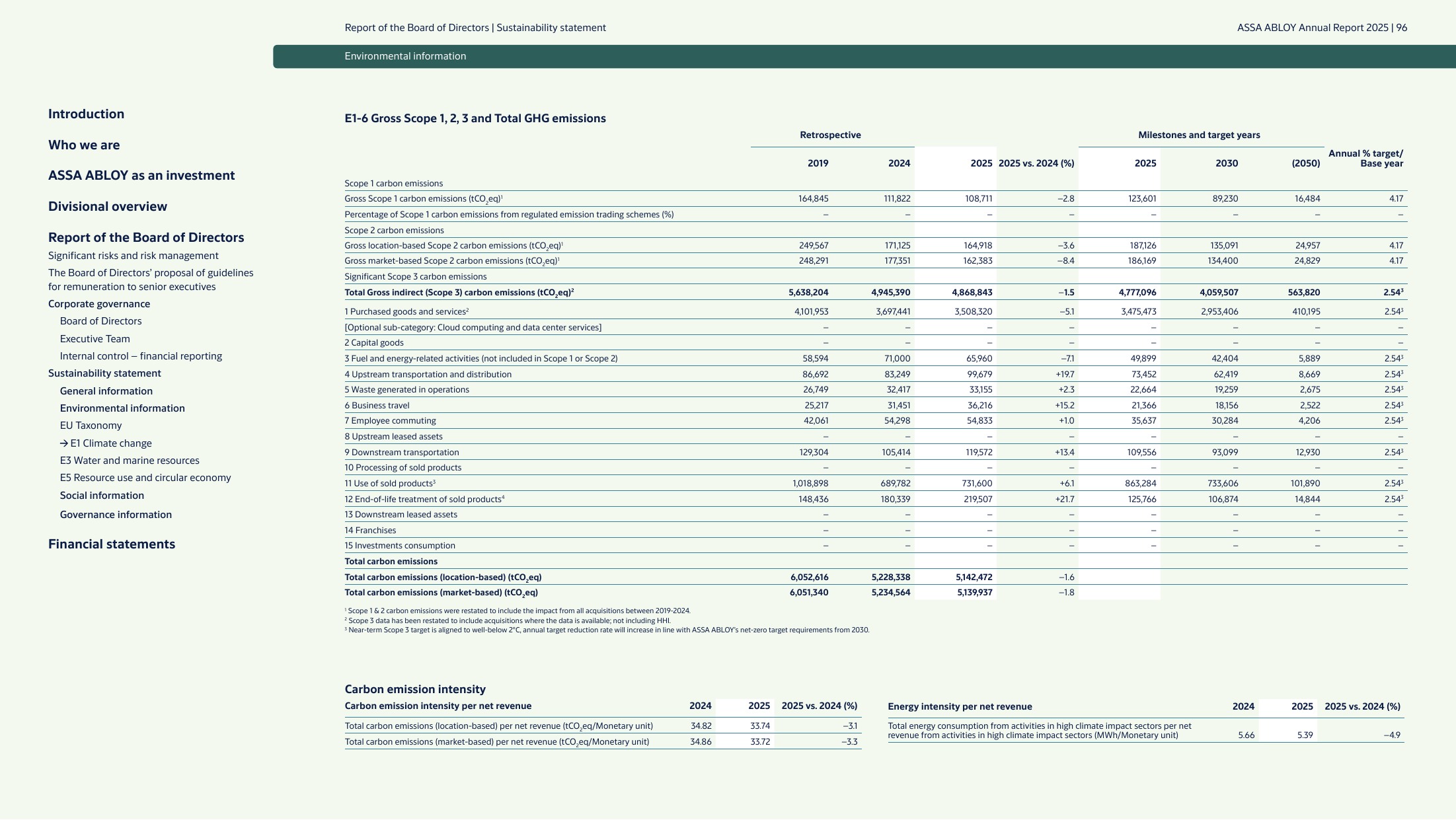Viewport: 1456px width, 820px height.
Task: Go to Governance information
Action: [116, 515]
